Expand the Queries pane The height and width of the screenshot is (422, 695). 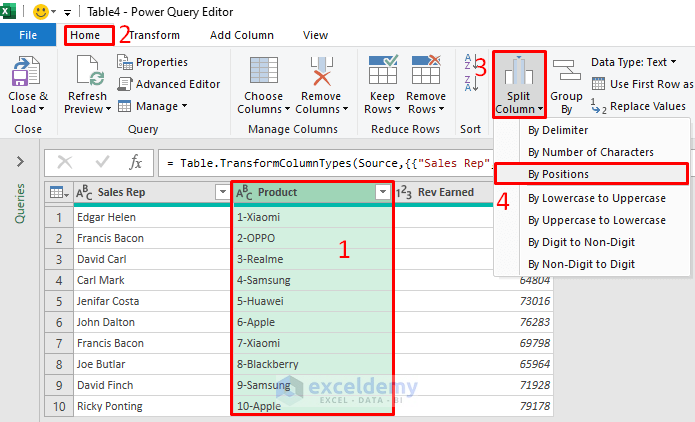[20, 161]
